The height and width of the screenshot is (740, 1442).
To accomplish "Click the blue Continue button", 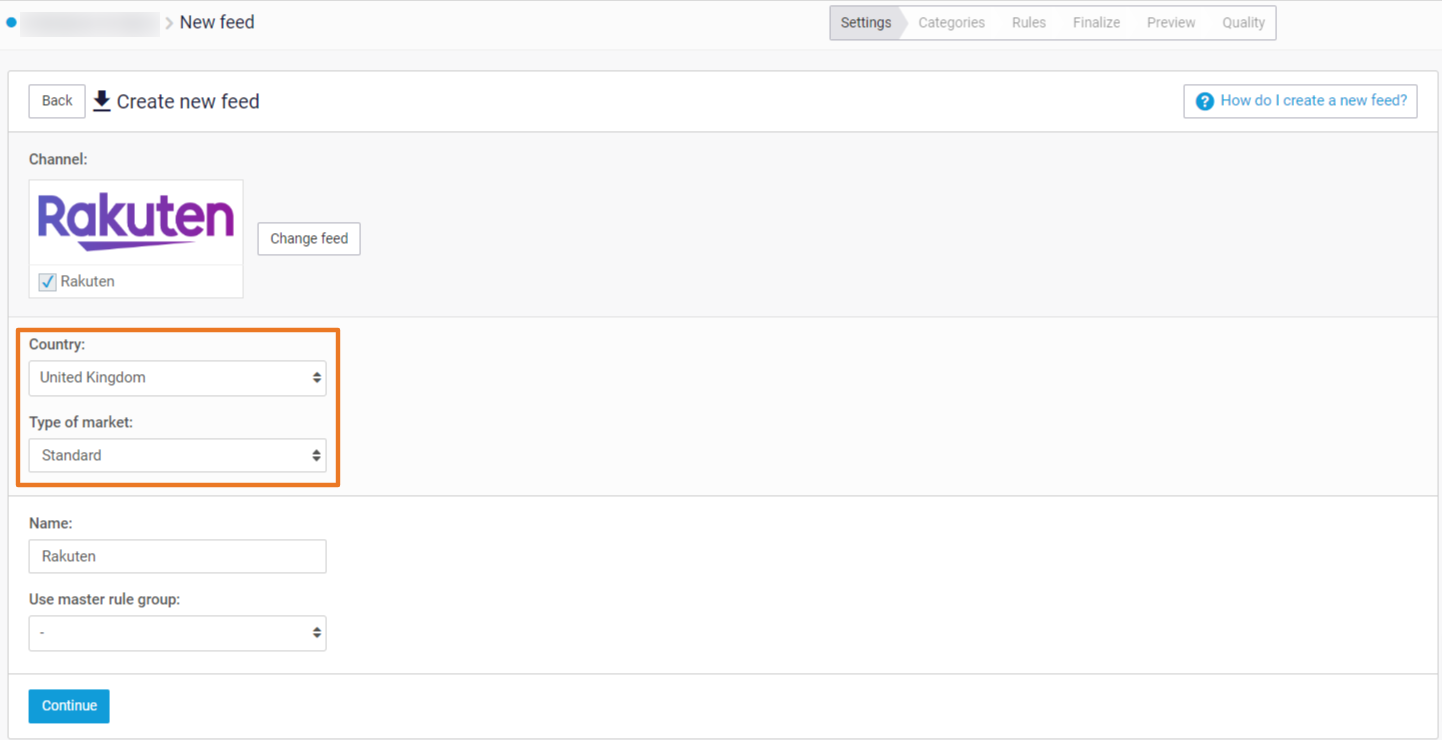I will (69, 706).
